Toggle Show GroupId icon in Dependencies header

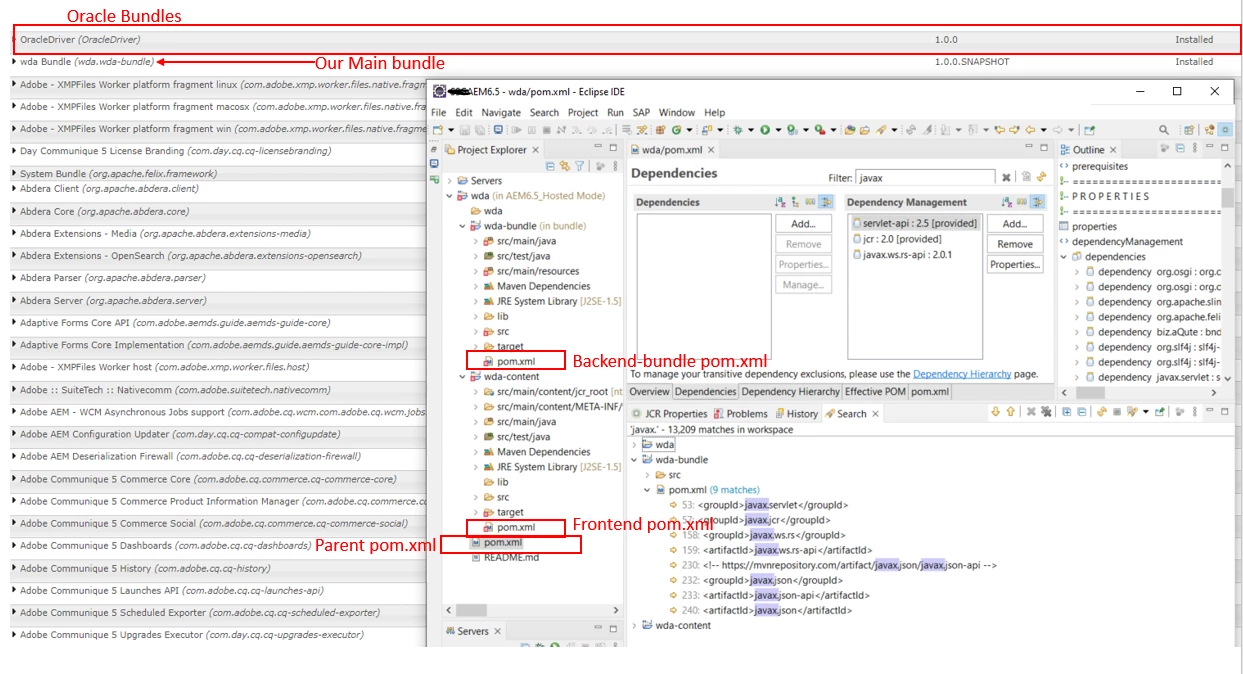(x=811, y=202)
